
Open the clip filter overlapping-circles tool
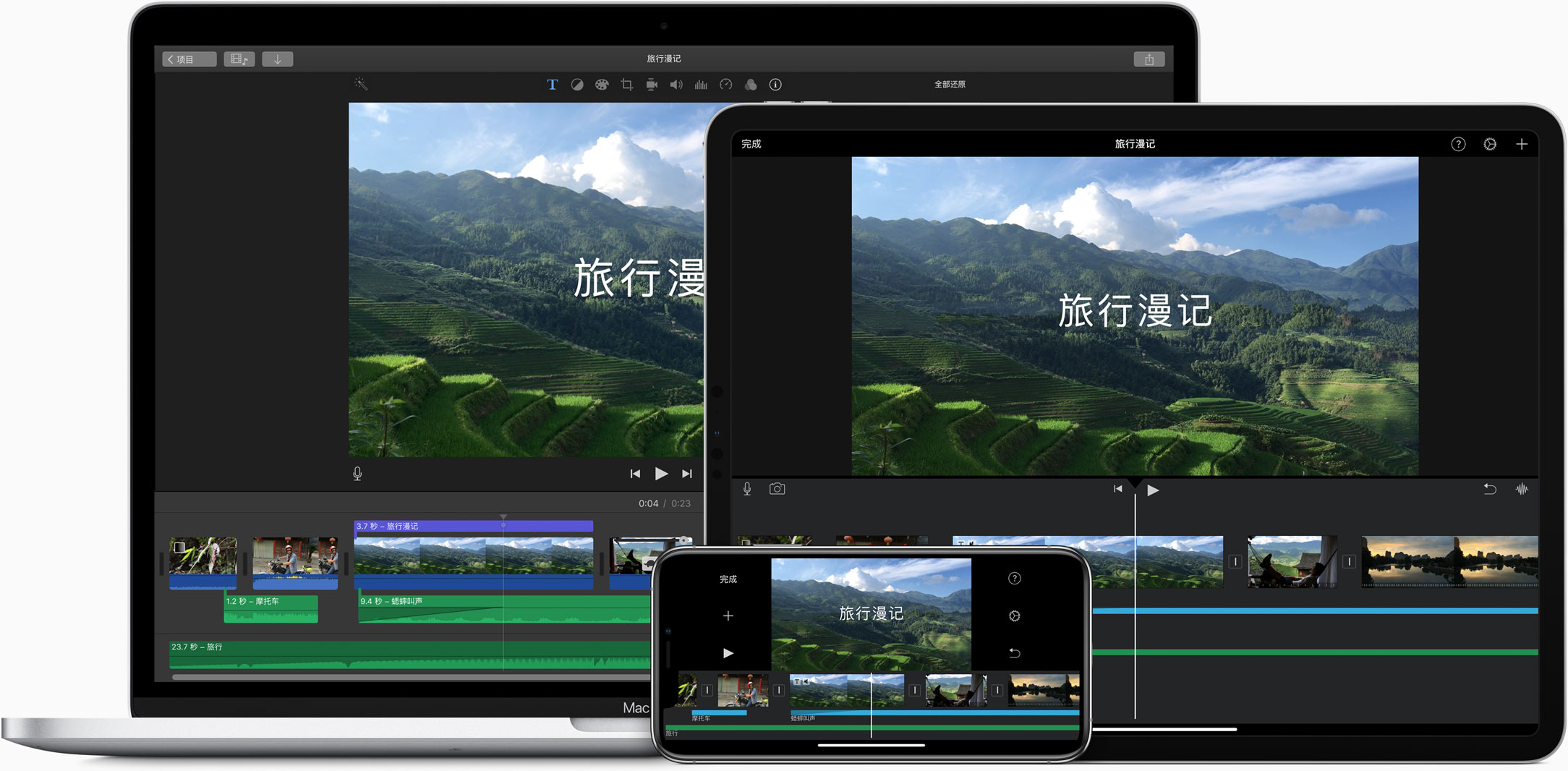(751, 85)
